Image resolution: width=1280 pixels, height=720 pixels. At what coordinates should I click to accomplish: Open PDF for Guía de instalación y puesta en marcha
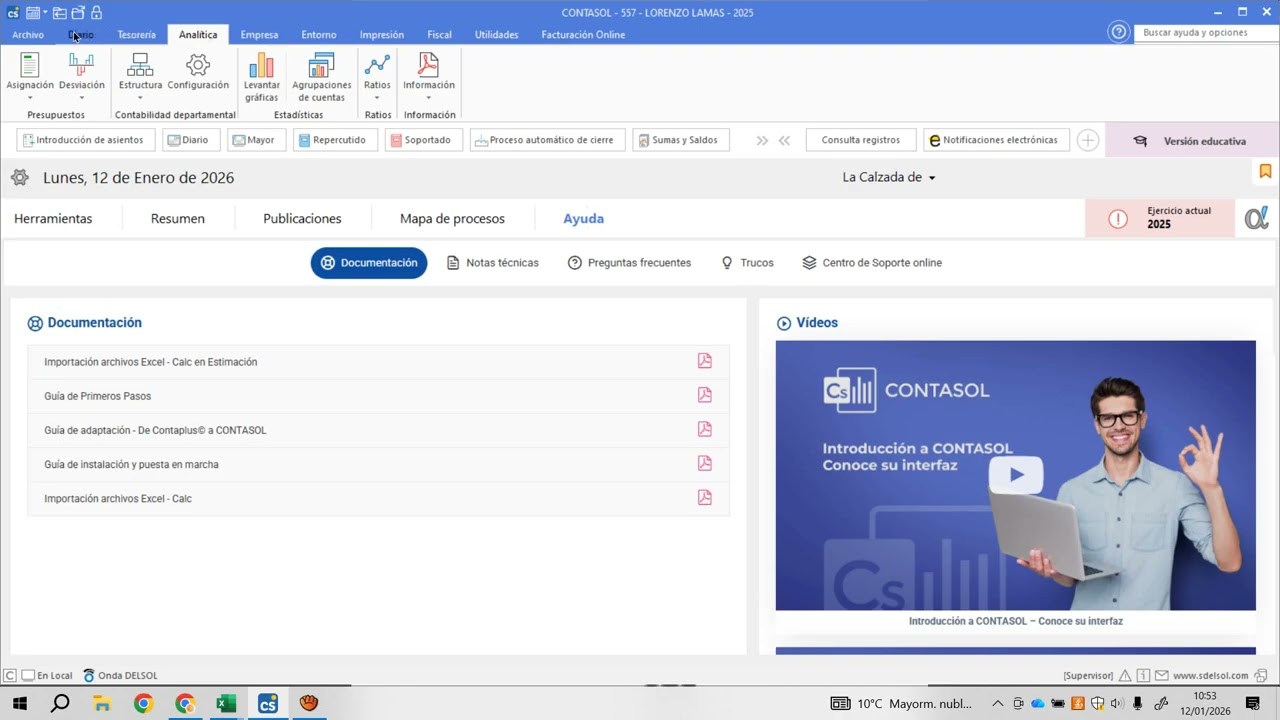point(705,464)
